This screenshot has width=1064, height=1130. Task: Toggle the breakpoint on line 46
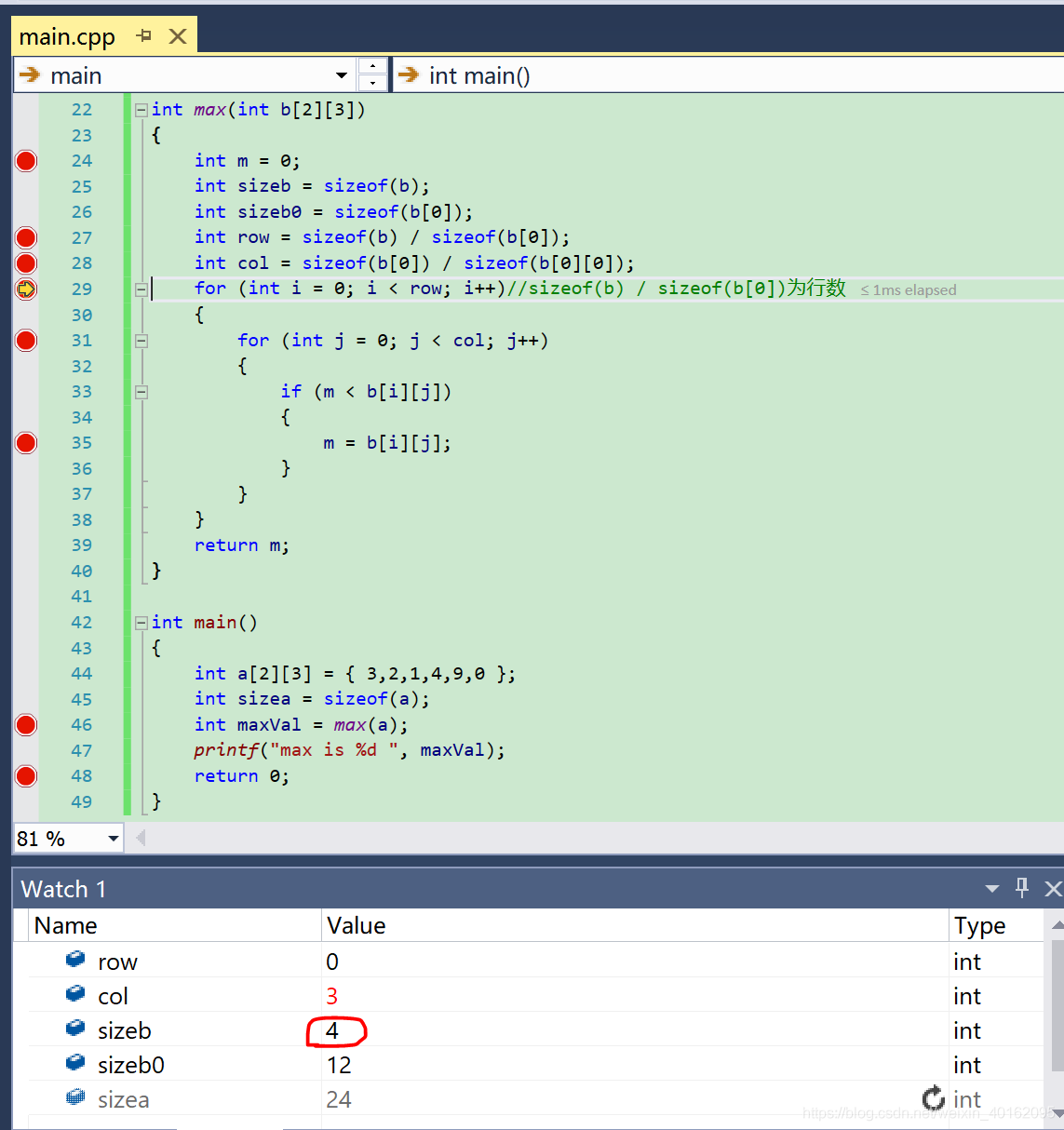(x=26, y=725)
